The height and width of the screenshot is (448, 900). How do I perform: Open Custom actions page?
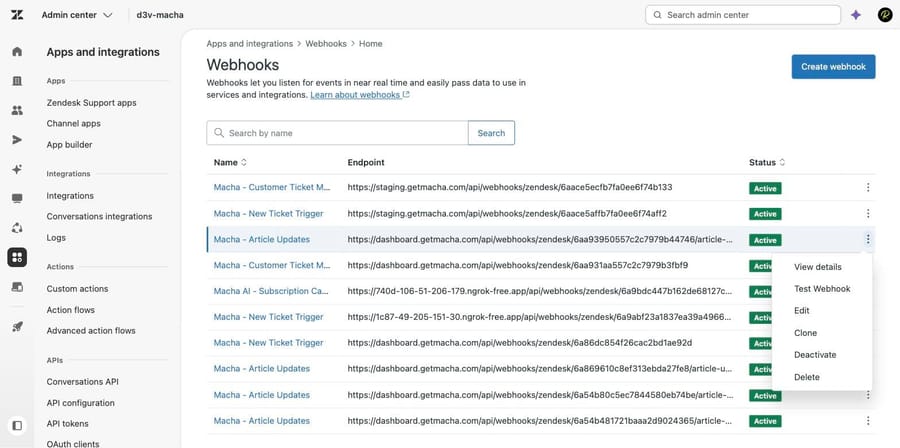[77, 289]
